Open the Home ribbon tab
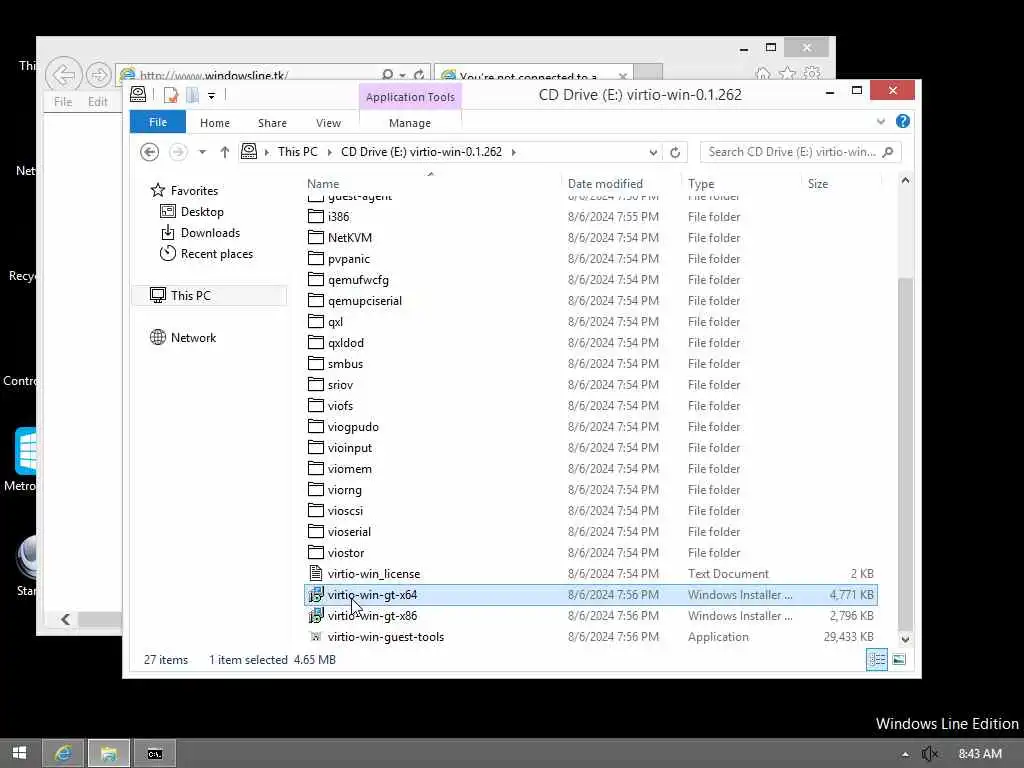The width and height of the screenshot is (1024, 768). 215,123
